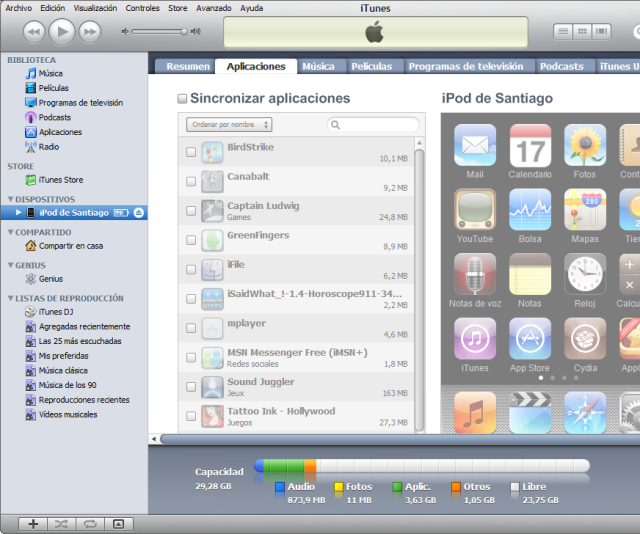This screenshot has width=640, height=534.
Task: Adjust the volume slider
Action: pos(160,31)
